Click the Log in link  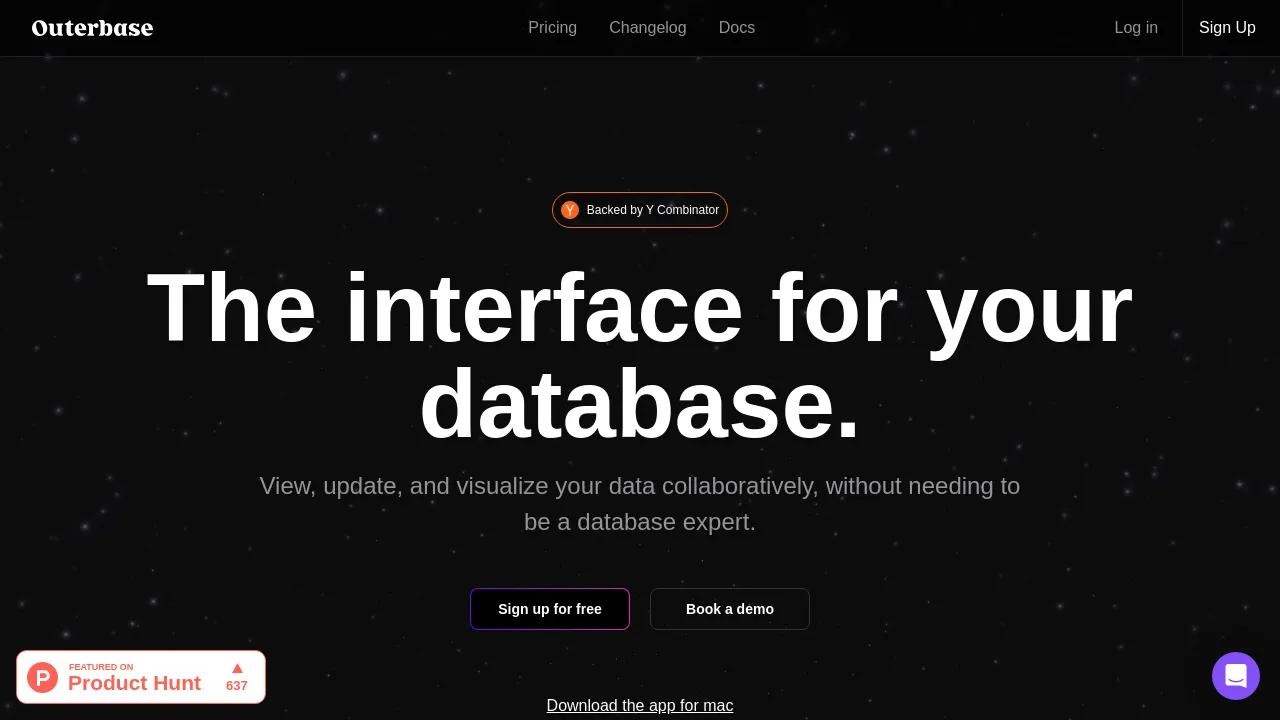(x=1136, y=28)
